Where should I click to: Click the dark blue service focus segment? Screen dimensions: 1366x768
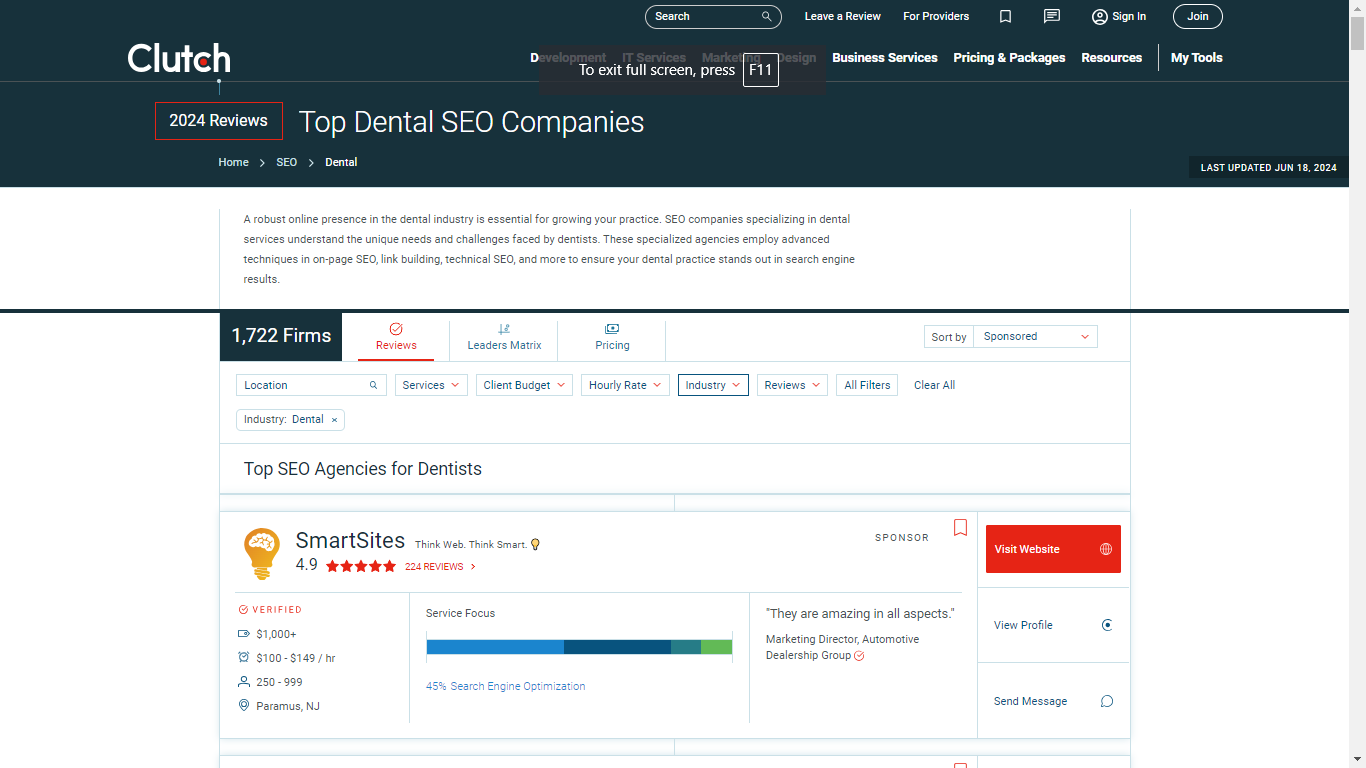point(617,647)
